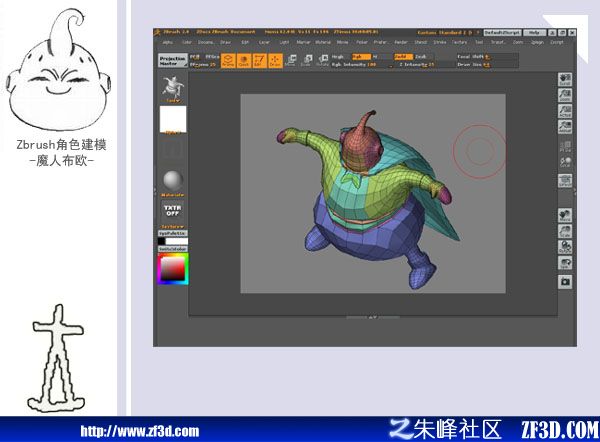
Task: Click the camera snapshot icon
Action: point(565,282)
